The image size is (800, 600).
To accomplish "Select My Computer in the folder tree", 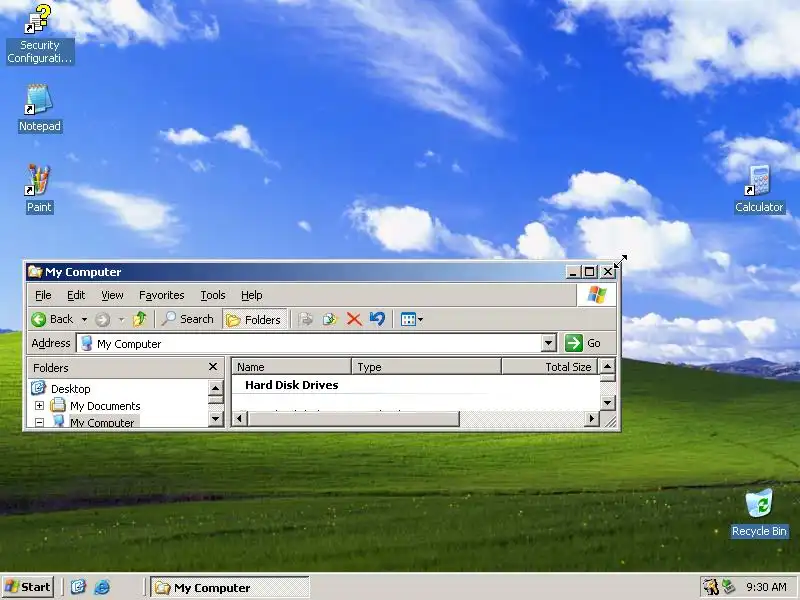I will click(x=102, y=422).
